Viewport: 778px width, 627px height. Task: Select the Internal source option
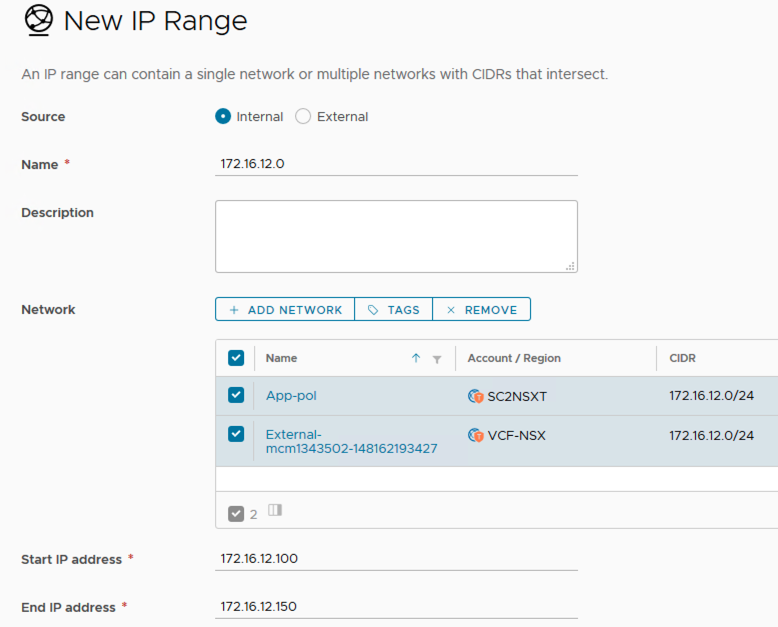point(223,117)
